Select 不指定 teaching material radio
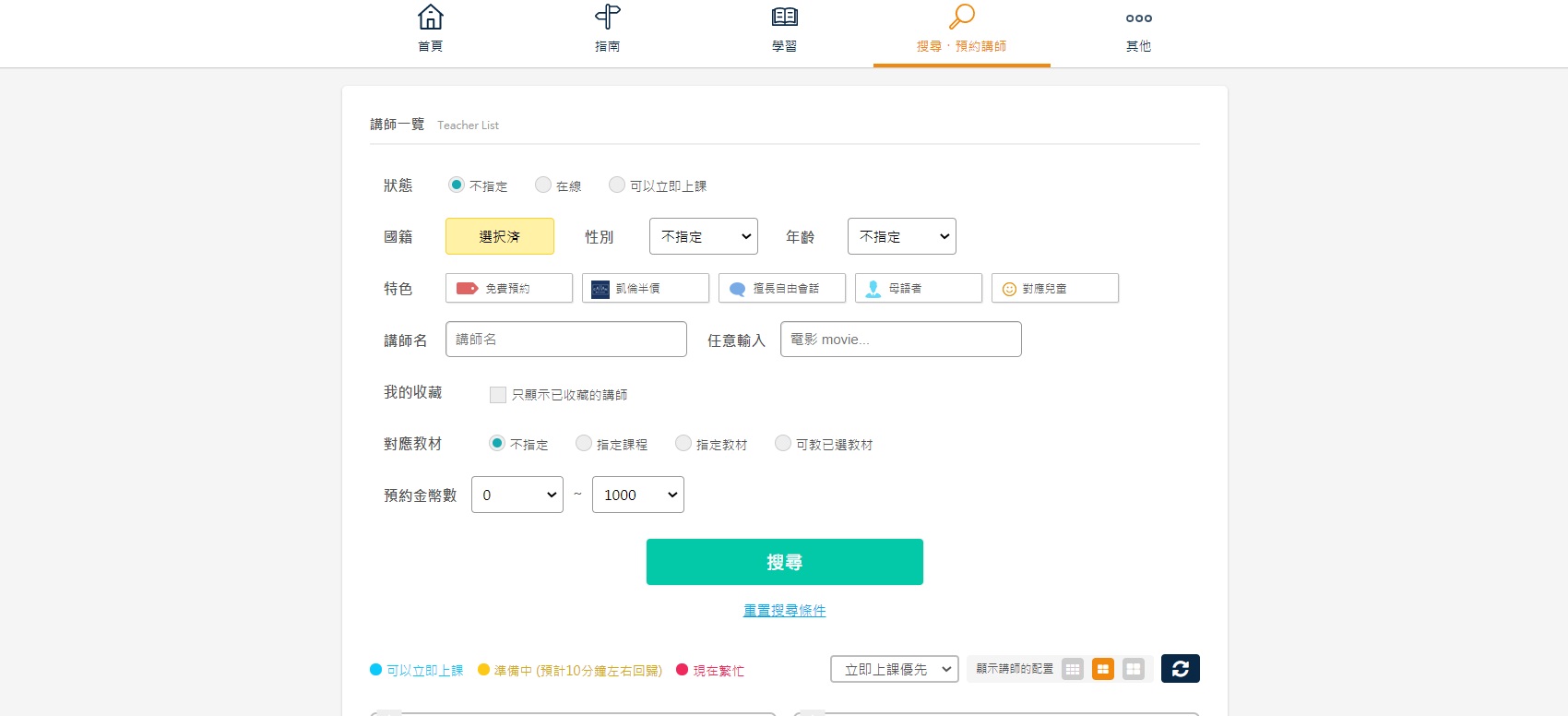1568x716 pixels. click(x=497, y=443)
